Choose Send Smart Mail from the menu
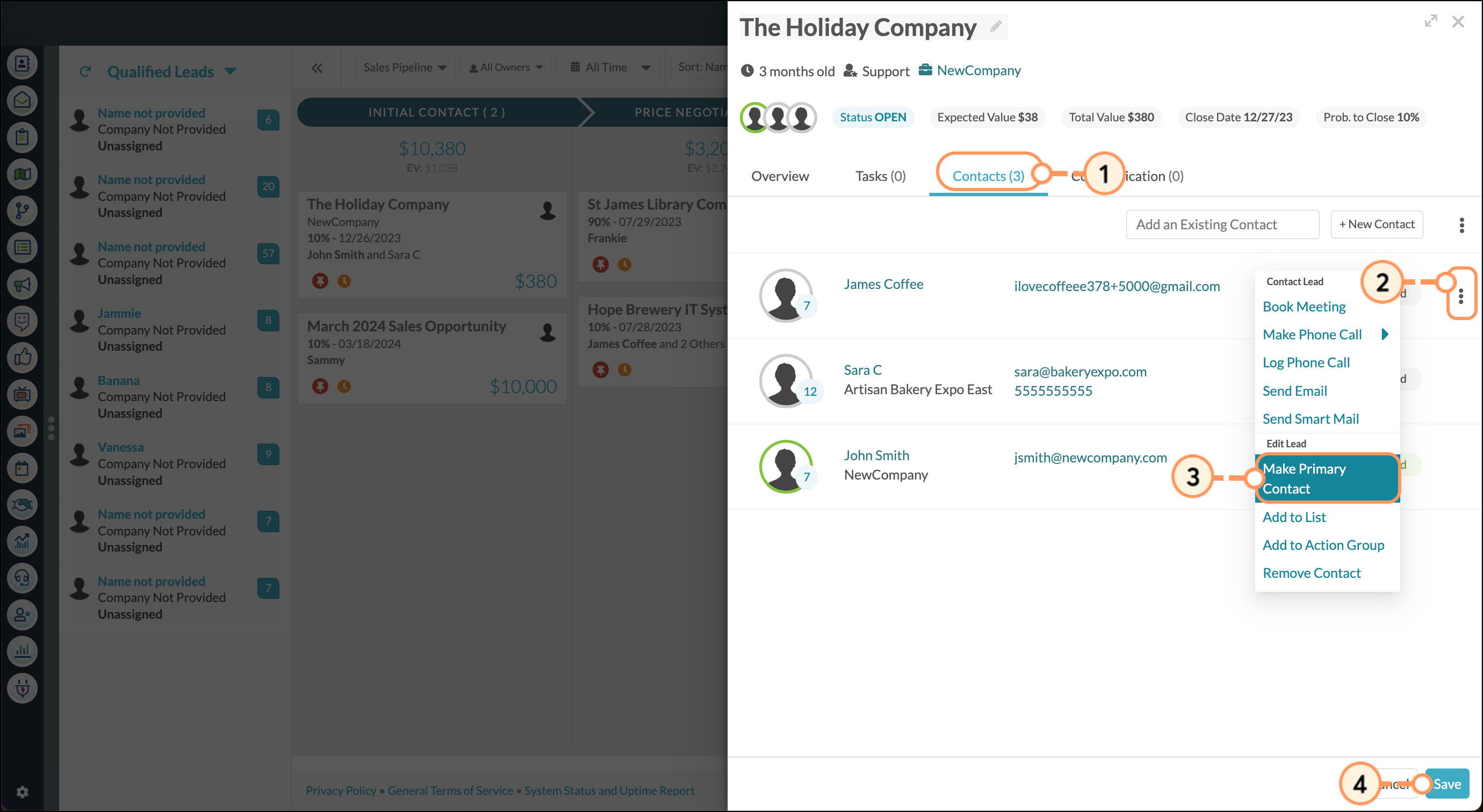The image size is (1483, 812). 1311,419
